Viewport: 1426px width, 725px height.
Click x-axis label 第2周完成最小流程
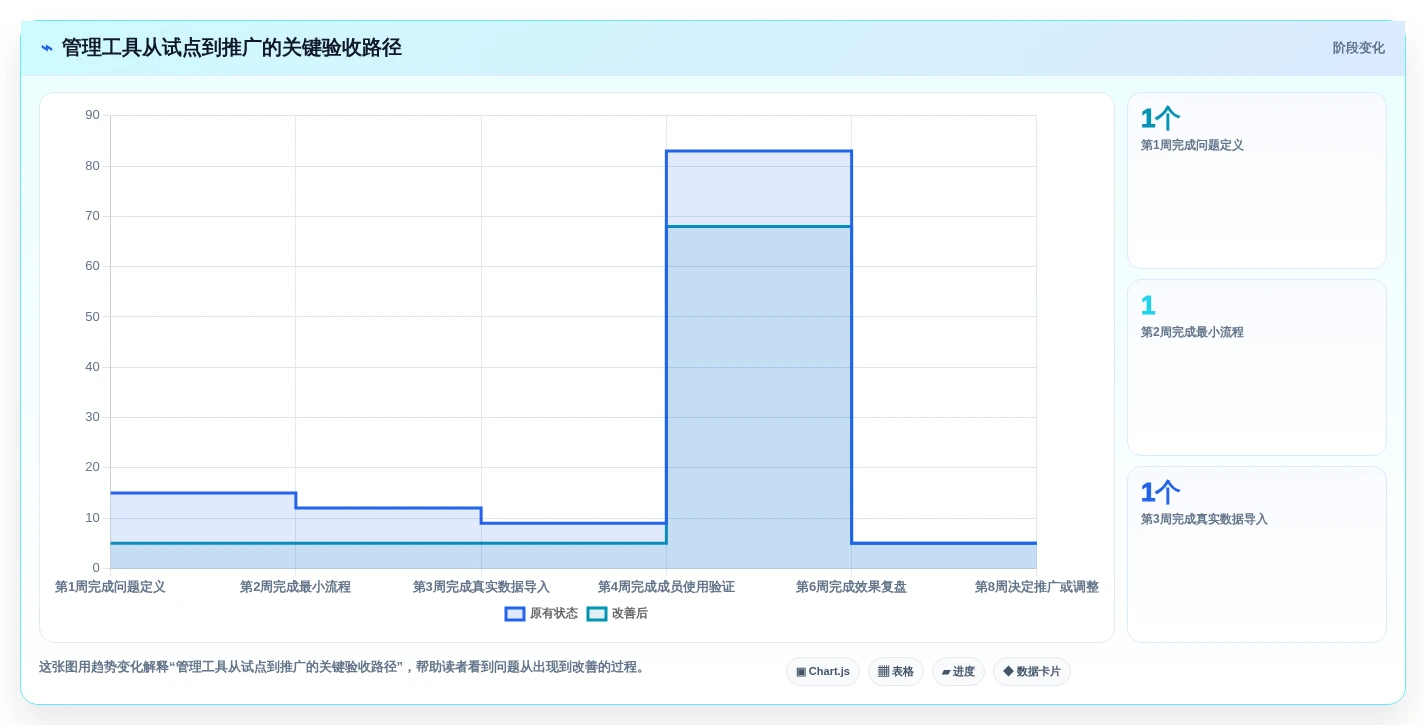(x=295, y=587)
